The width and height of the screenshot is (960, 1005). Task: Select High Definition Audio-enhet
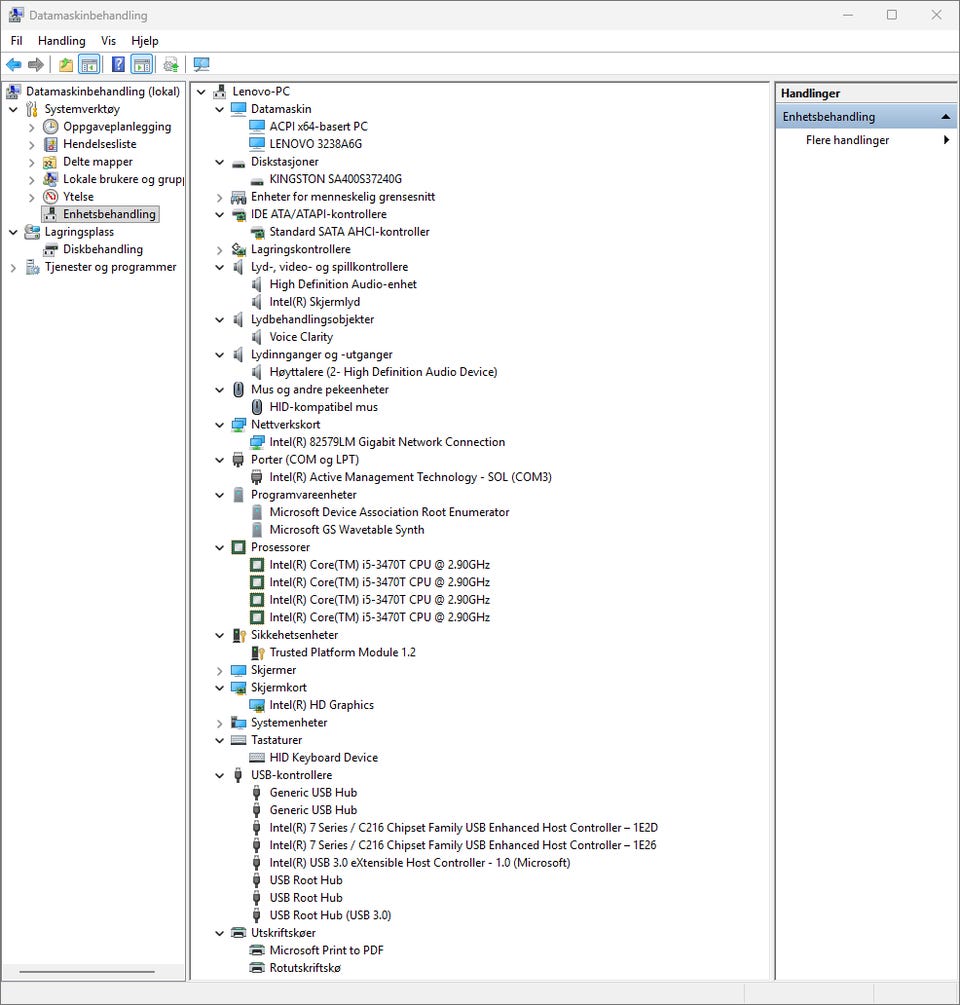point(343,284)
